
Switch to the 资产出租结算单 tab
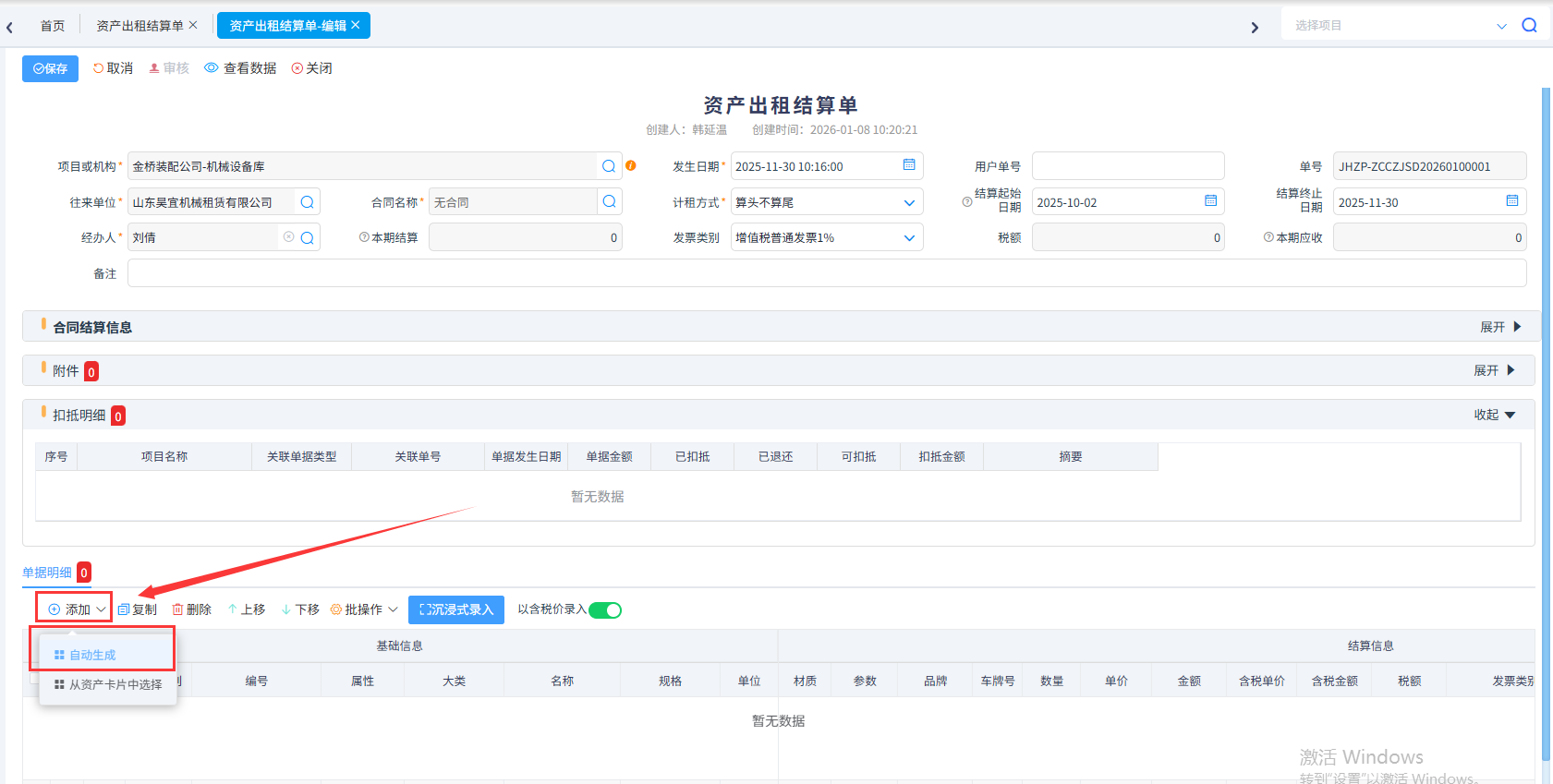click(x=140, y=26)
